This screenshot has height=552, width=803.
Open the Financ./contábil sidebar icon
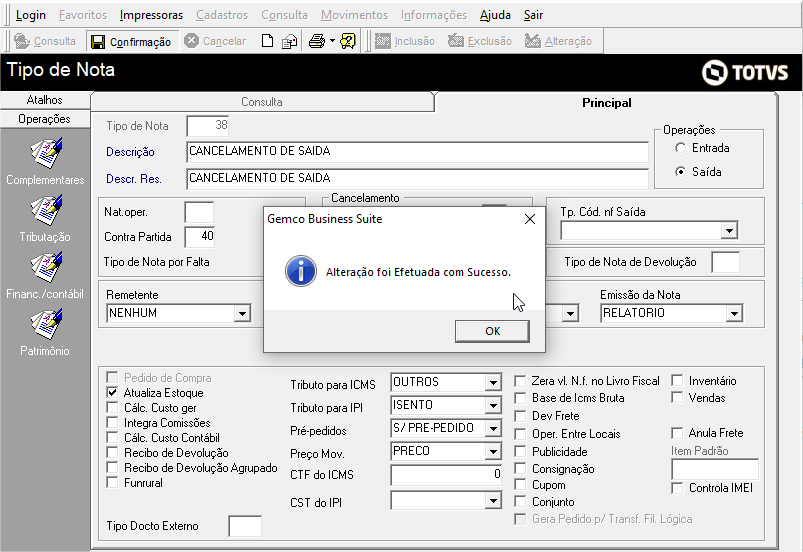pos(46,267)
